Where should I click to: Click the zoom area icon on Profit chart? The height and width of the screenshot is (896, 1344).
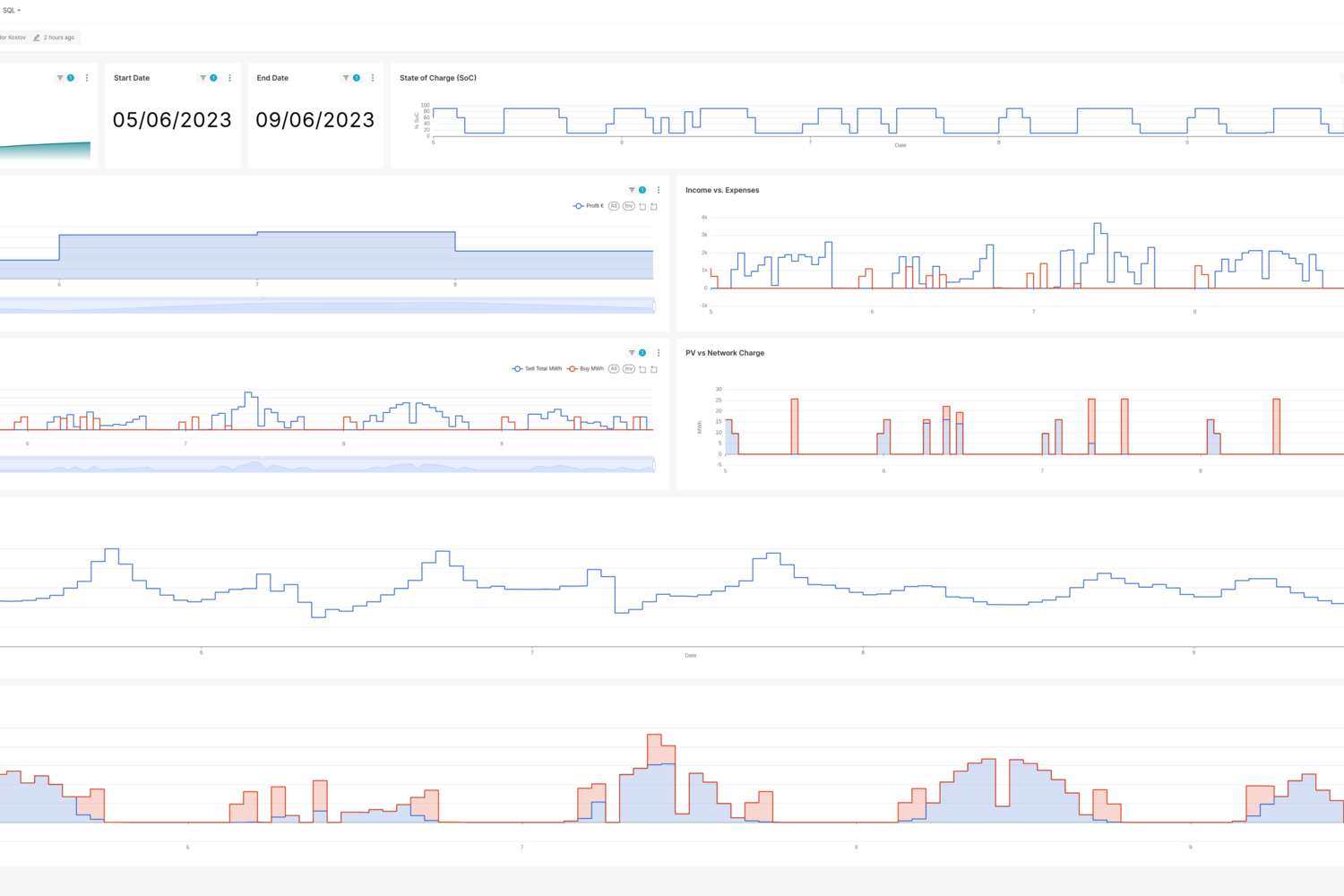pyautogui.click(x=642, y=207)
